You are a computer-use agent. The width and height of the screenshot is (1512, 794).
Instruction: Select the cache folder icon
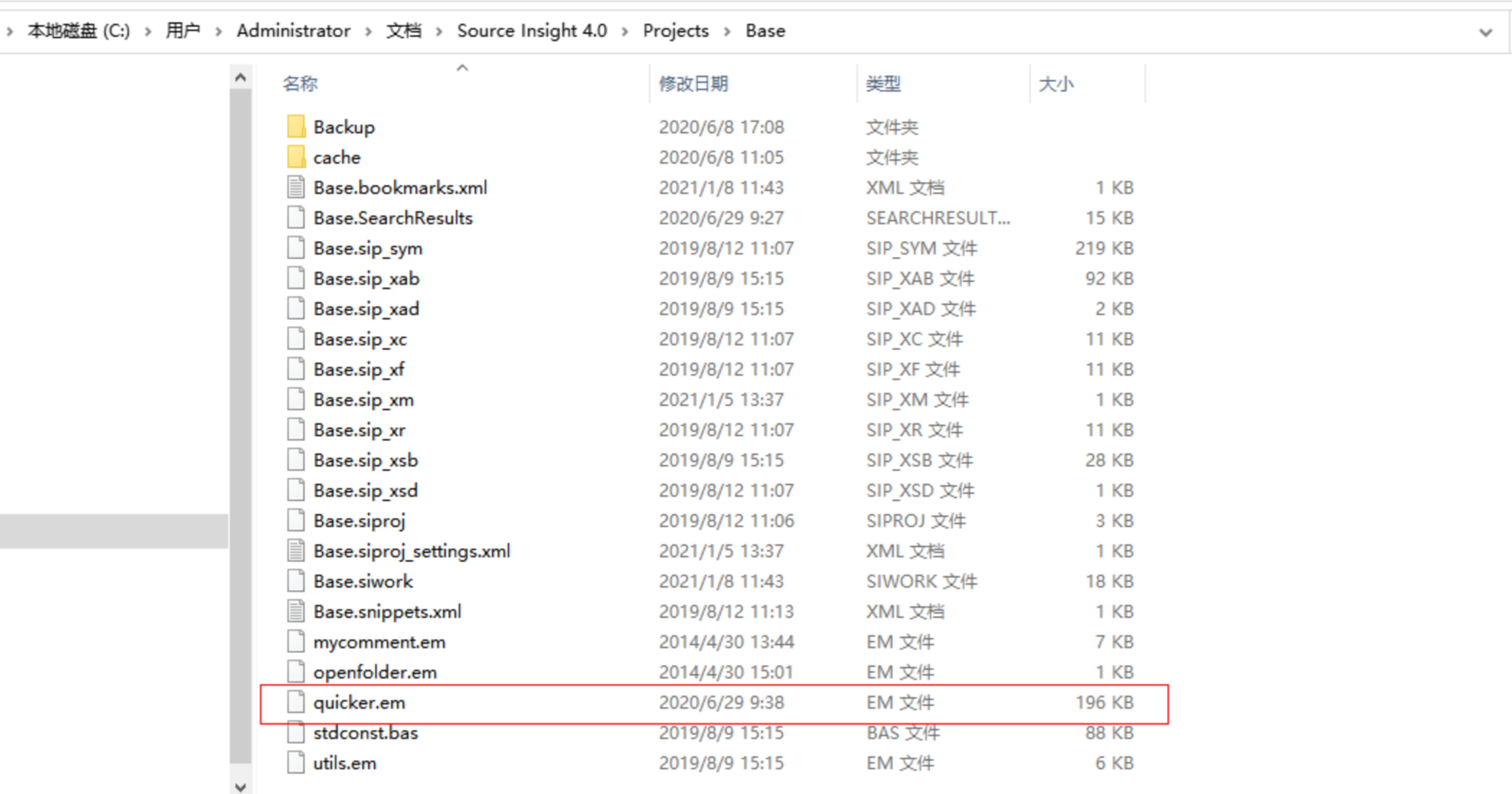point(296,157)
